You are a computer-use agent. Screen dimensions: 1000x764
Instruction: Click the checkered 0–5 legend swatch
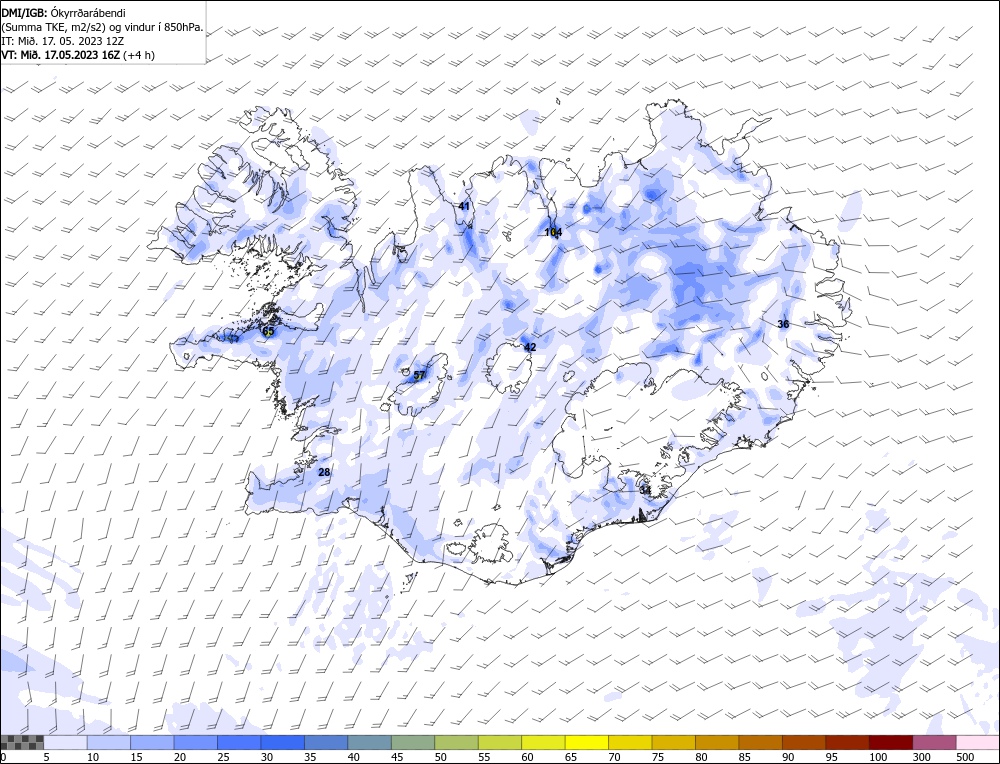22,742
